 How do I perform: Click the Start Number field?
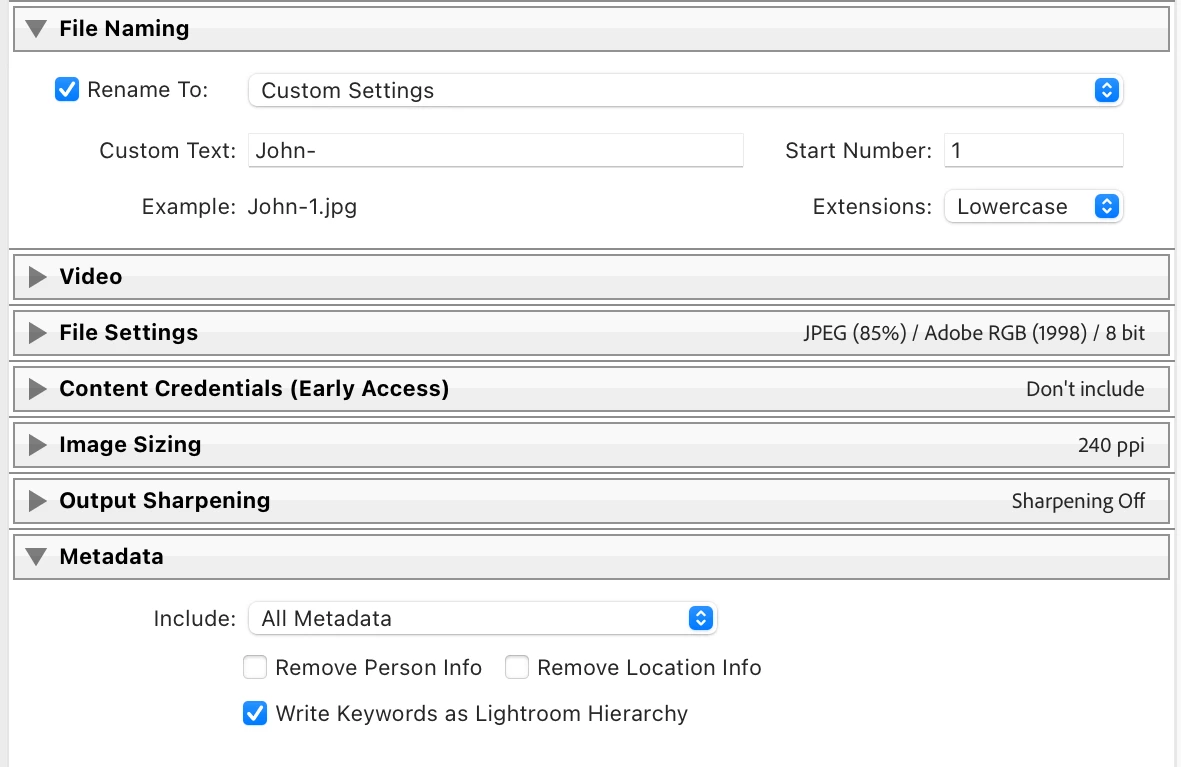[x=1033, y=151]
